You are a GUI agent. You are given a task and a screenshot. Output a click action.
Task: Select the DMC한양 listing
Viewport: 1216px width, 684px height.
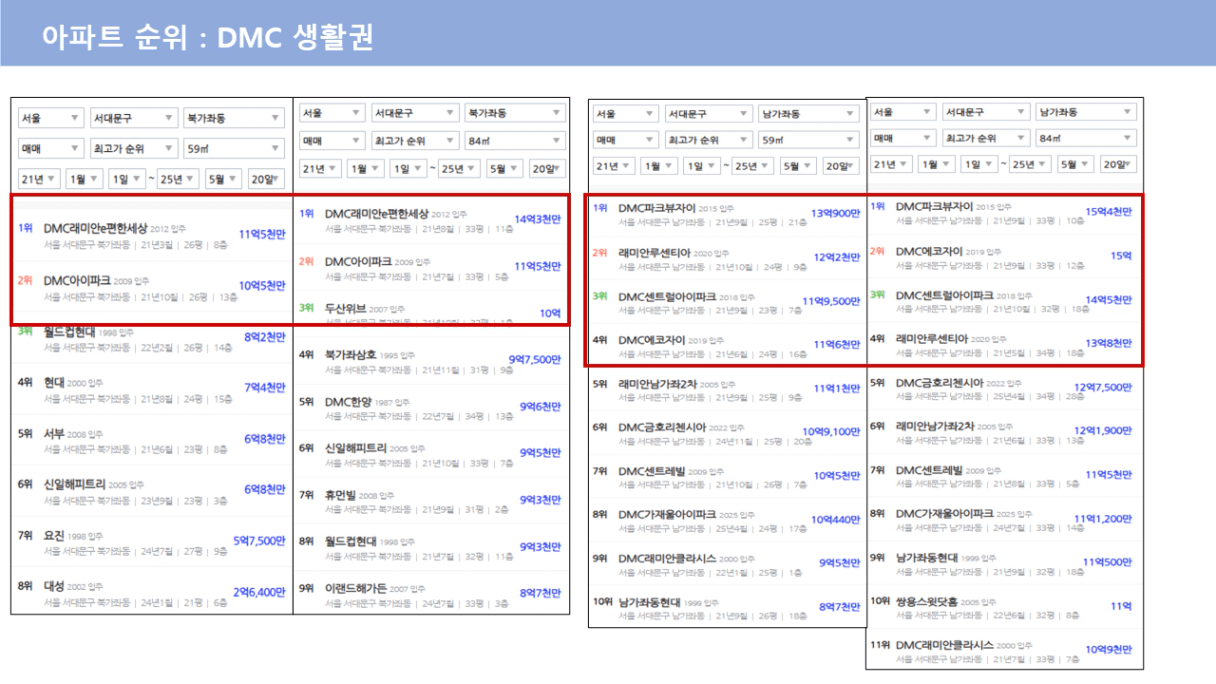(x=350, y=401)
